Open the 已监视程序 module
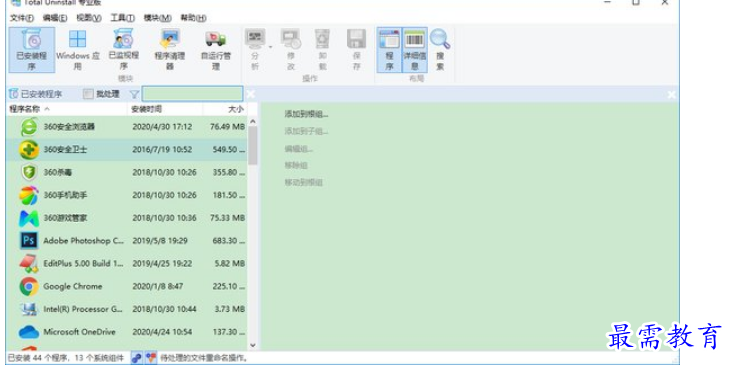Image resolution: width=730 pixels, height=368 pixels. pos(124,50)
